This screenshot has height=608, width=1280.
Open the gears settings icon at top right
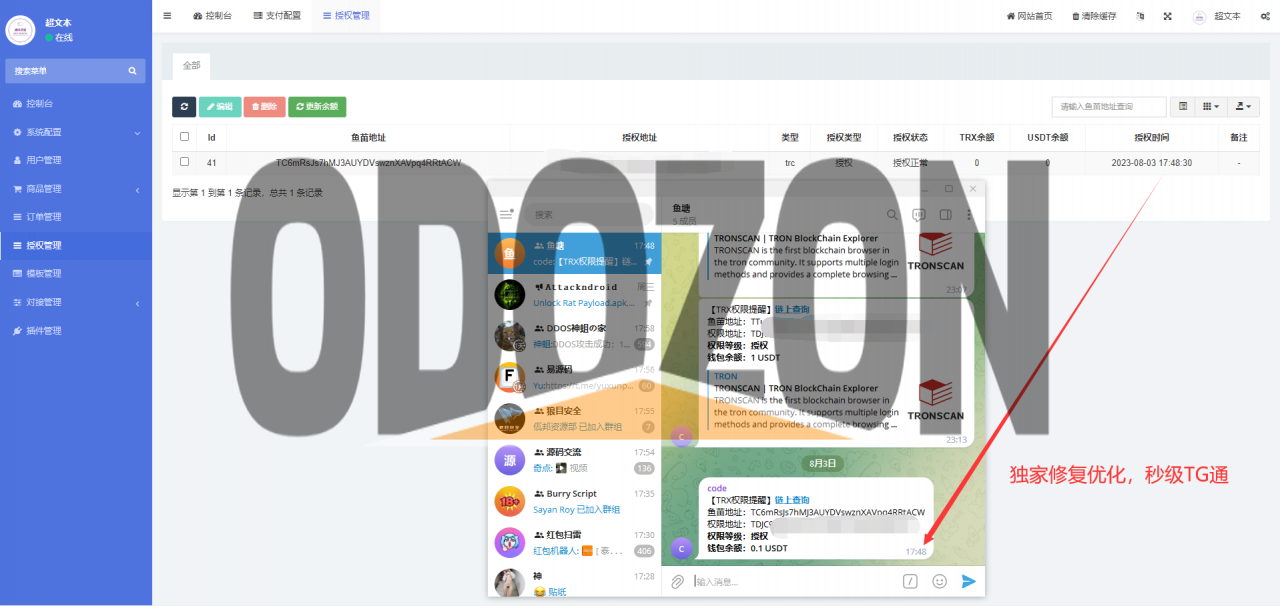pos(1265,16)
